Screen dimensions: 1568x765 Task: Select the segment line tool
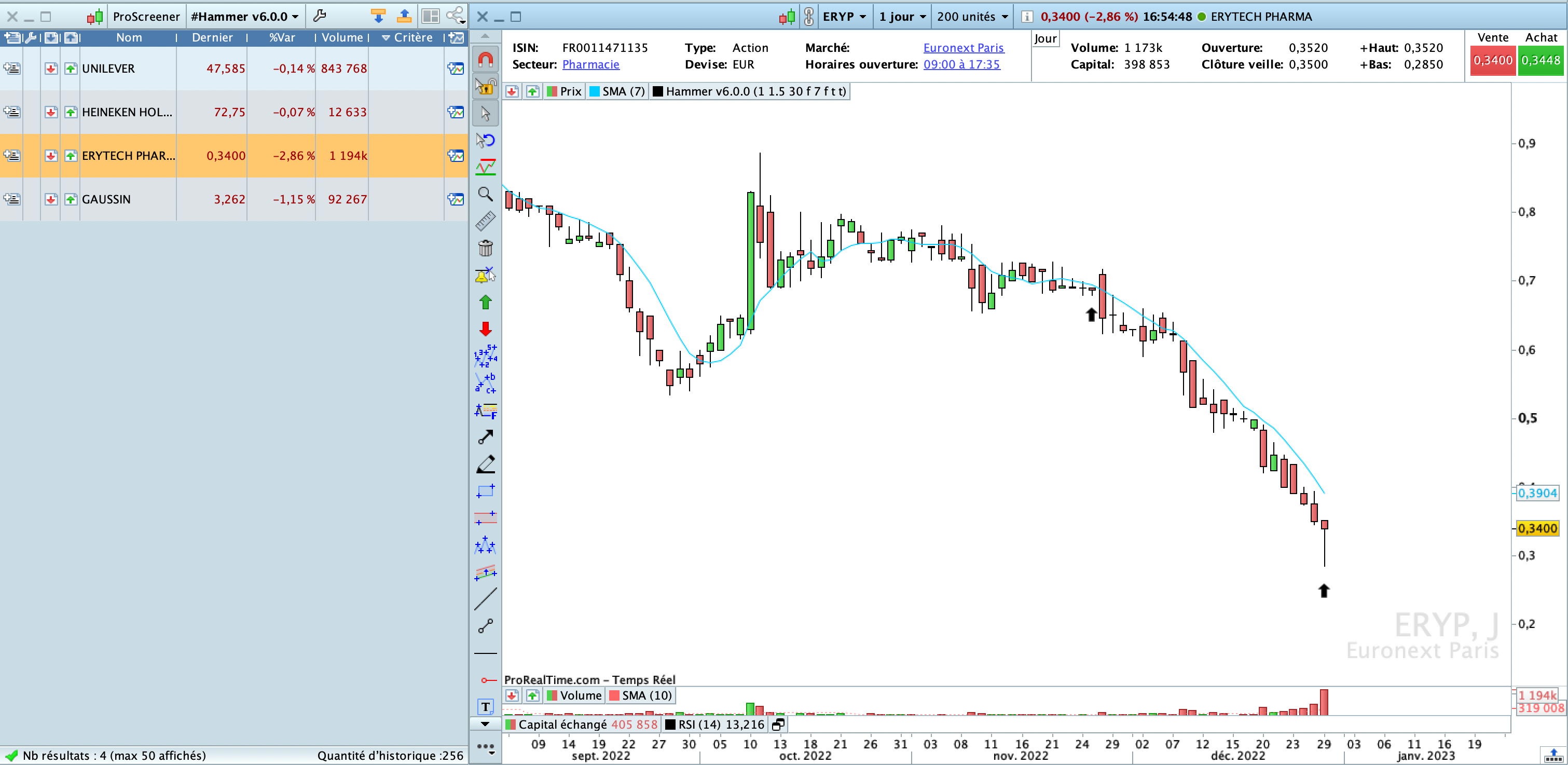485,626
